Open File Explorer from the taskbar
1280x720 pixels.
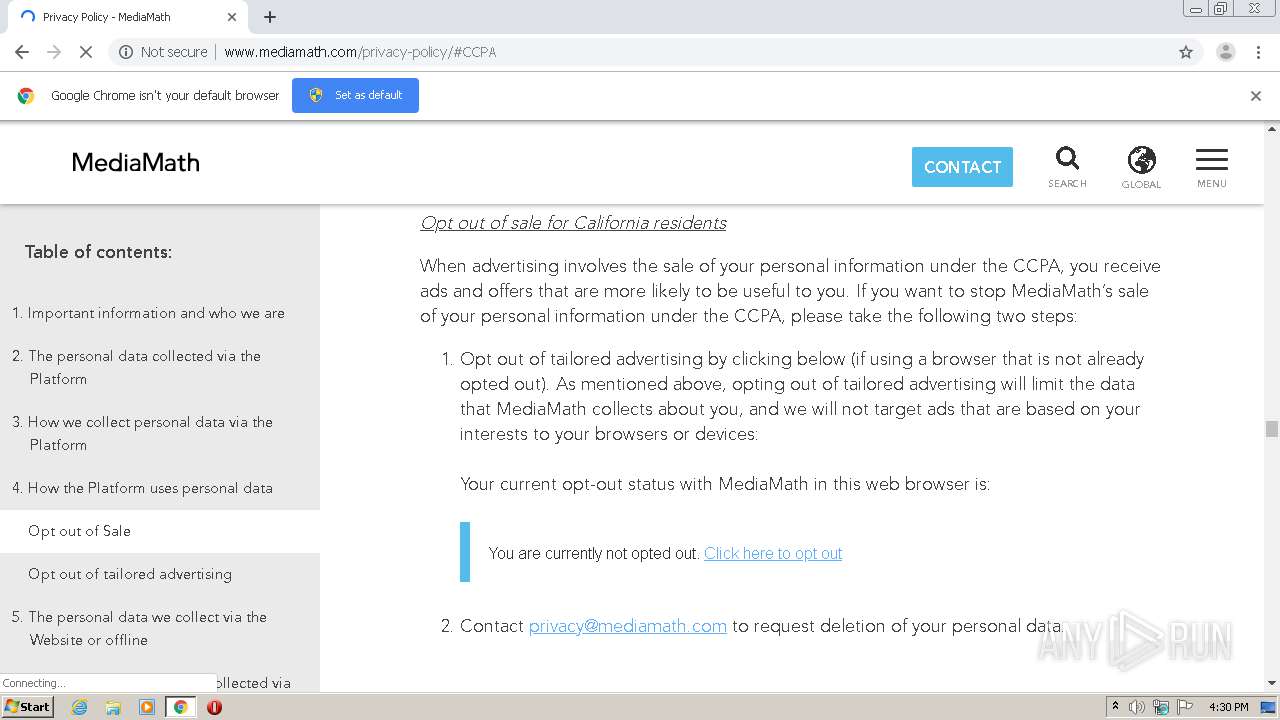(113, 707)
